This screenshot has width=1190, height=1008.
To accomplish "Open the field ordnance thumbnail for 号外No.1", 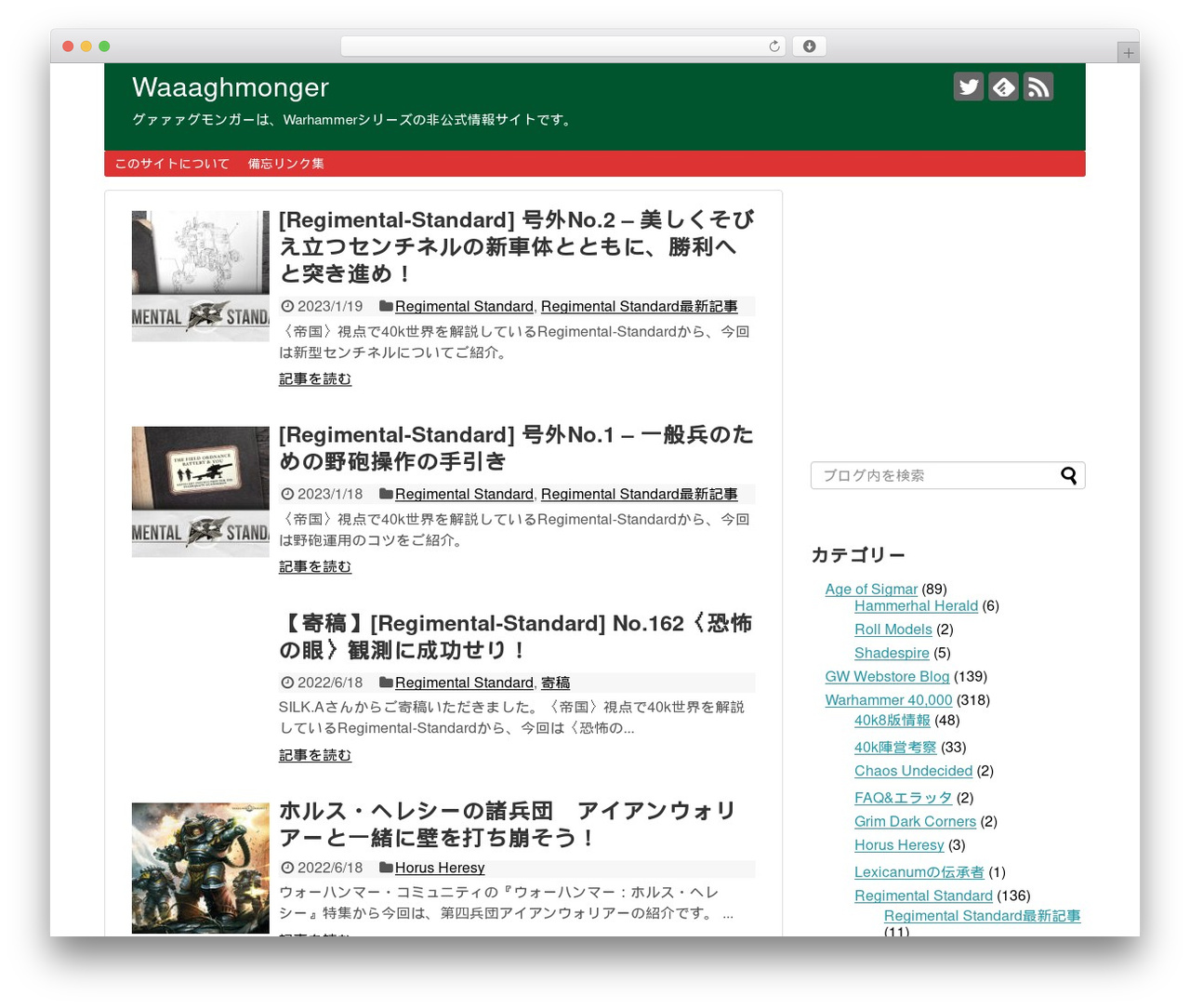I will tap(201, 492).
